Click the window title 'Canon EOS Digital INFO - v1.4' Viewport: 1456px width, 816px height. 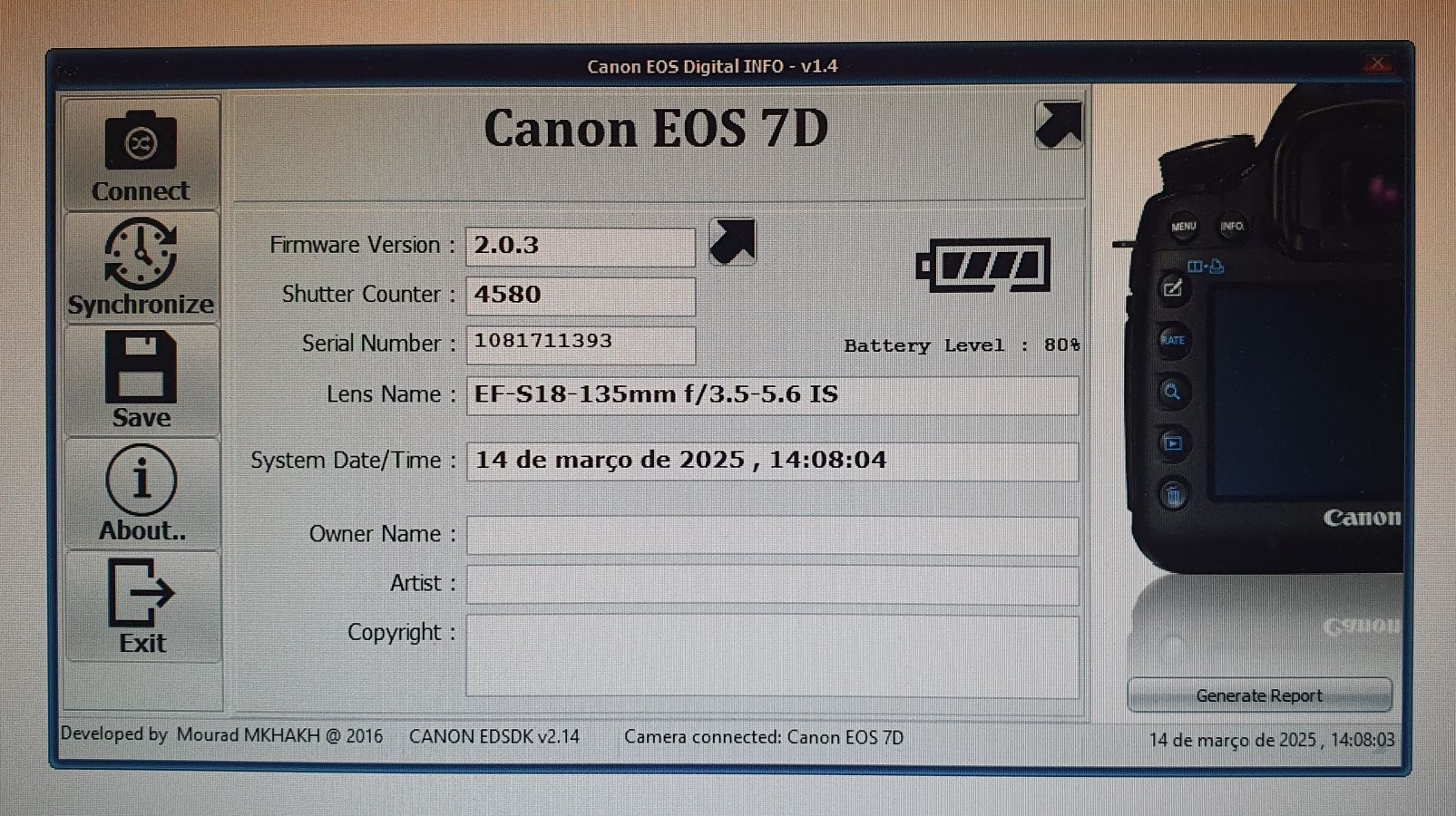click(712, 66)
